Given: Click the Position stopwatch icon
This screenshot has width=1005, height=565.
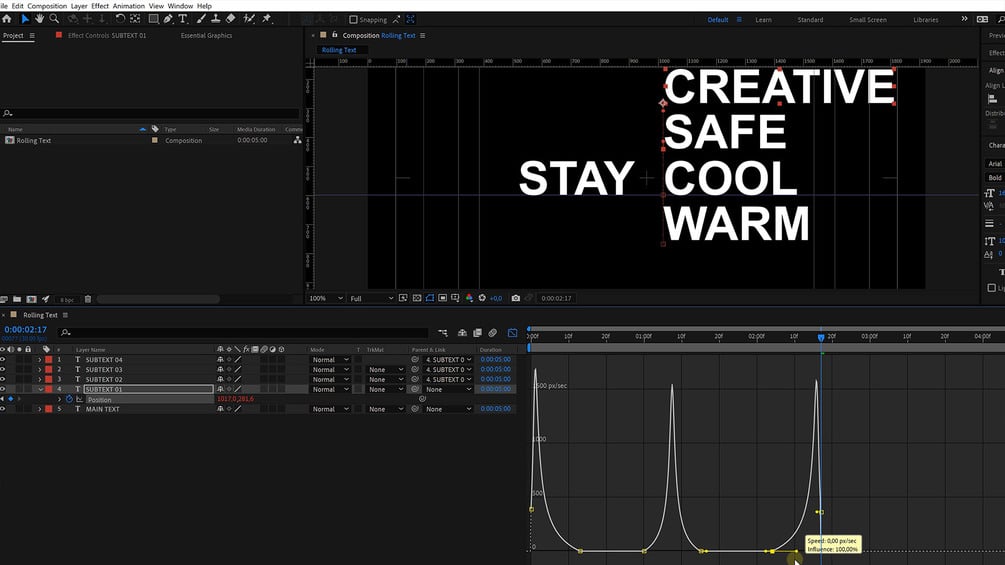Looking at the screenshot, I should pos(69,399).
